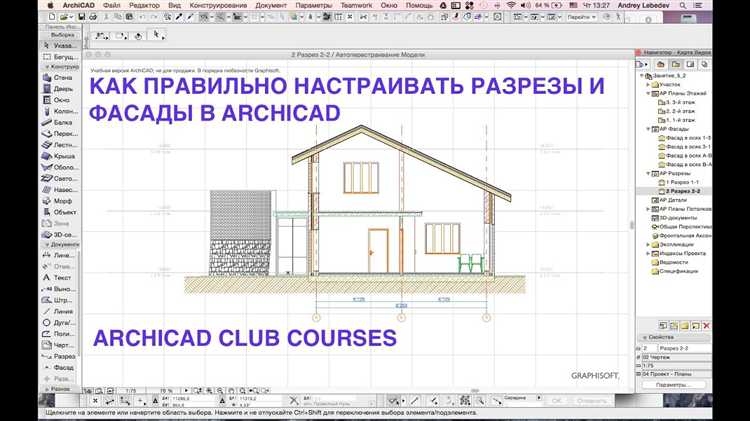Click the Параметры... button in Navigator properties
The image size is (750, 421).
pos(673,385)
